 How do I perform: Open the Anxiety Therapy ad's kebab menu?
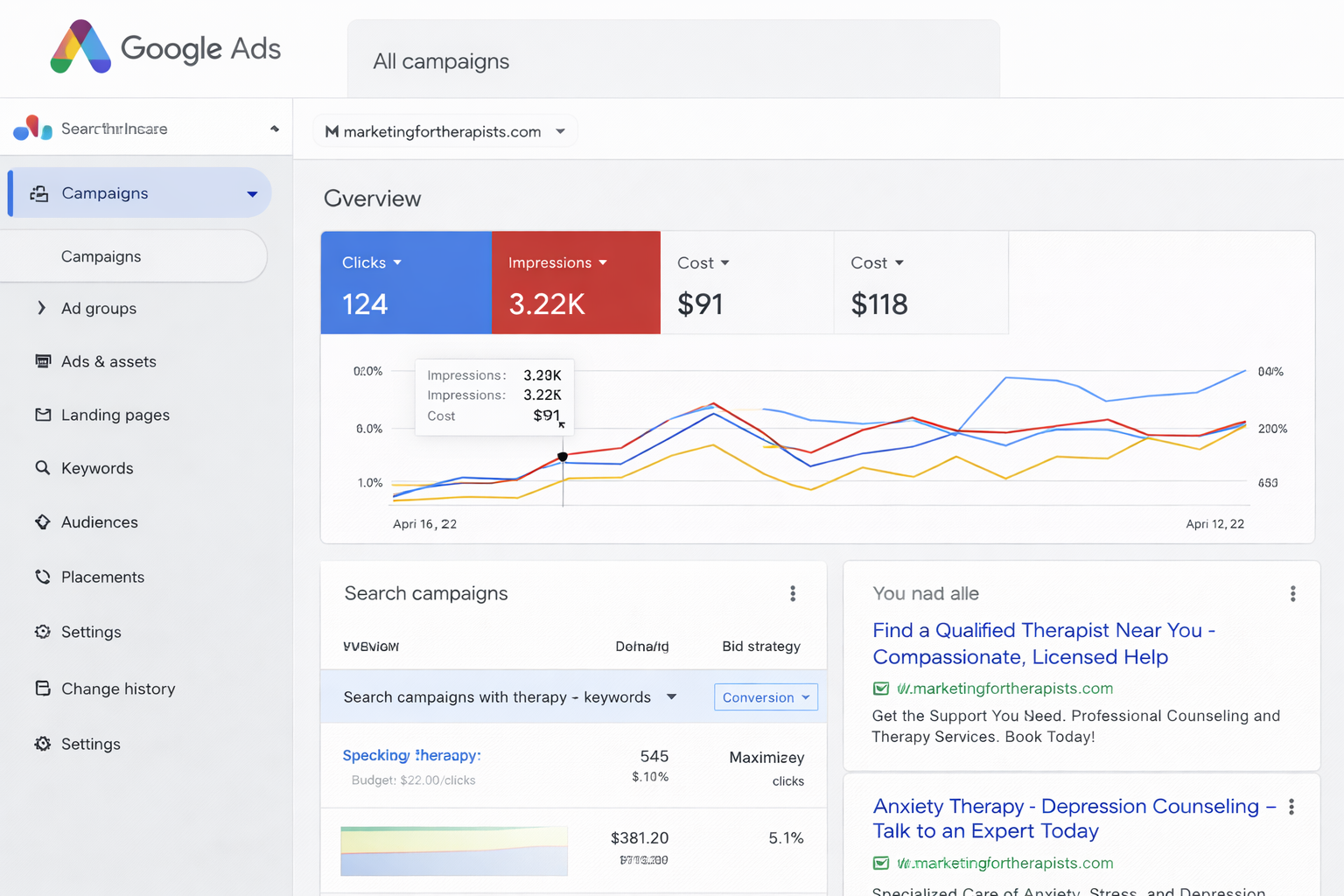(x=1292, y=806)
